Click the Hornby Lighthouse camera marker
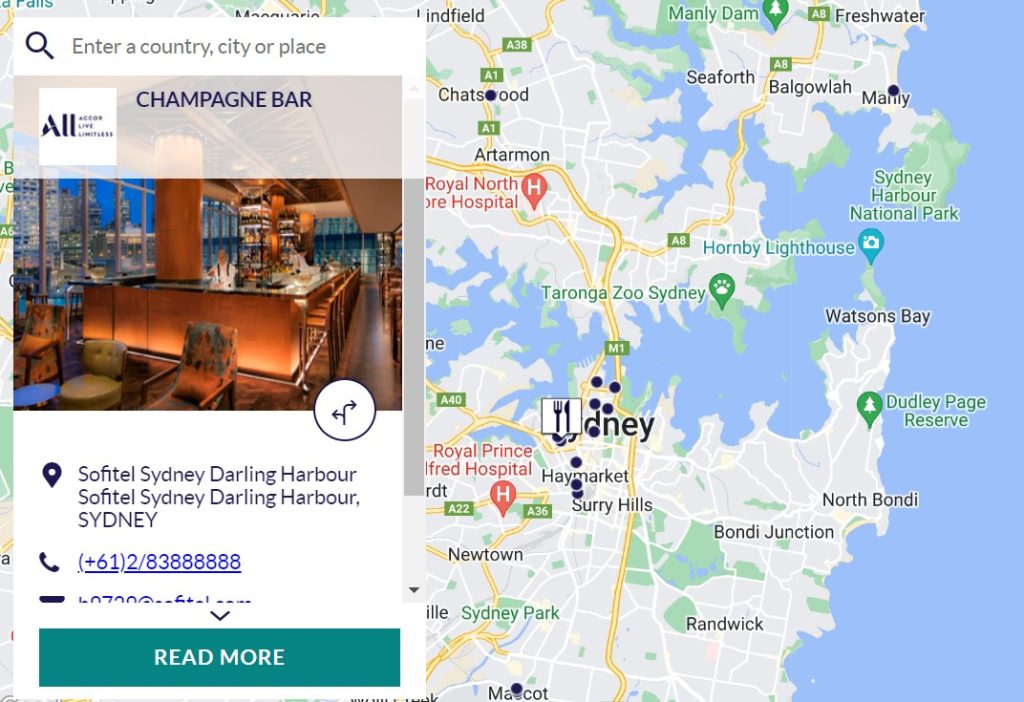Screen dimensions: 1024x702 [871, 245]
